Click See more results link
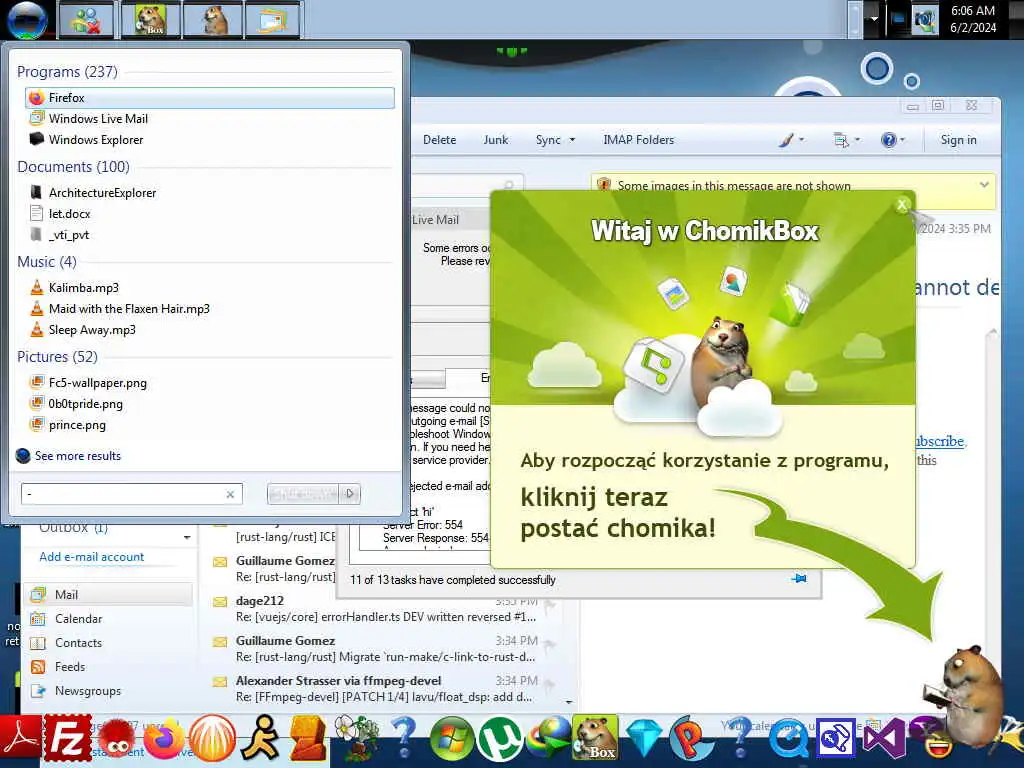 [78, 456]
